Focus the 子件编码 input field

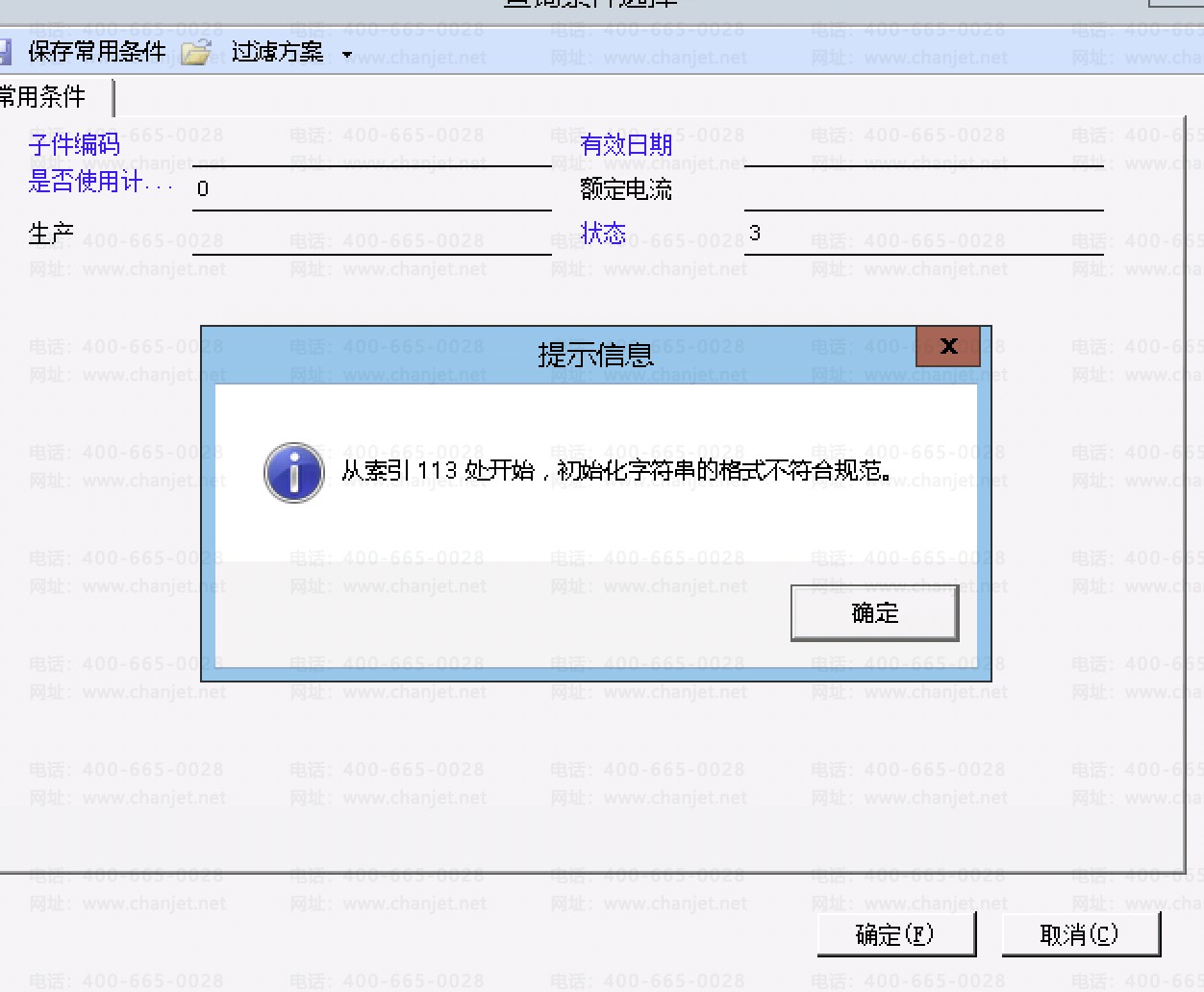(x=371, y=147)
